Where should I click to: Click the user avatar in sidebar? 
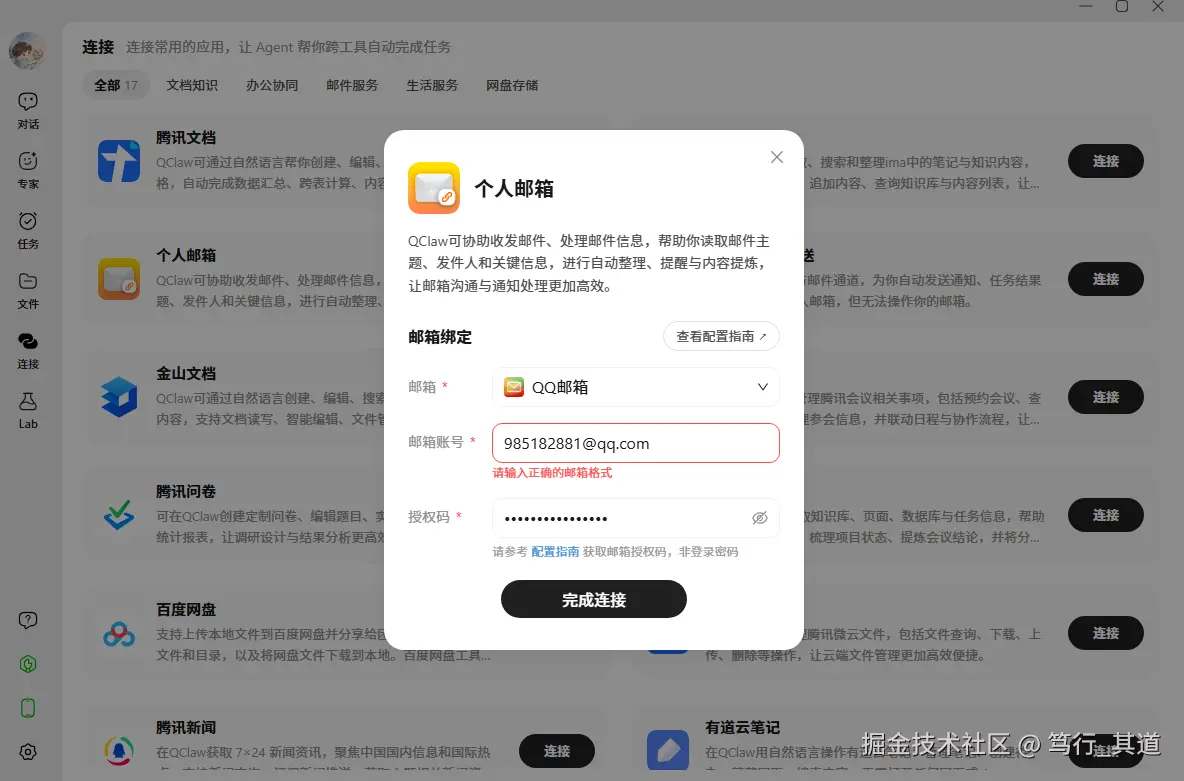coord(27,51)
